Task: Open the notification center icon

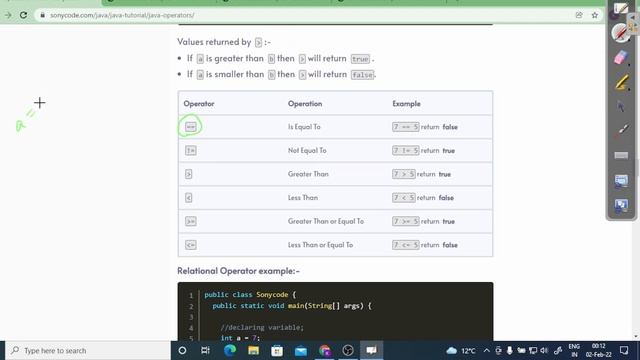Action: [624, 350]
